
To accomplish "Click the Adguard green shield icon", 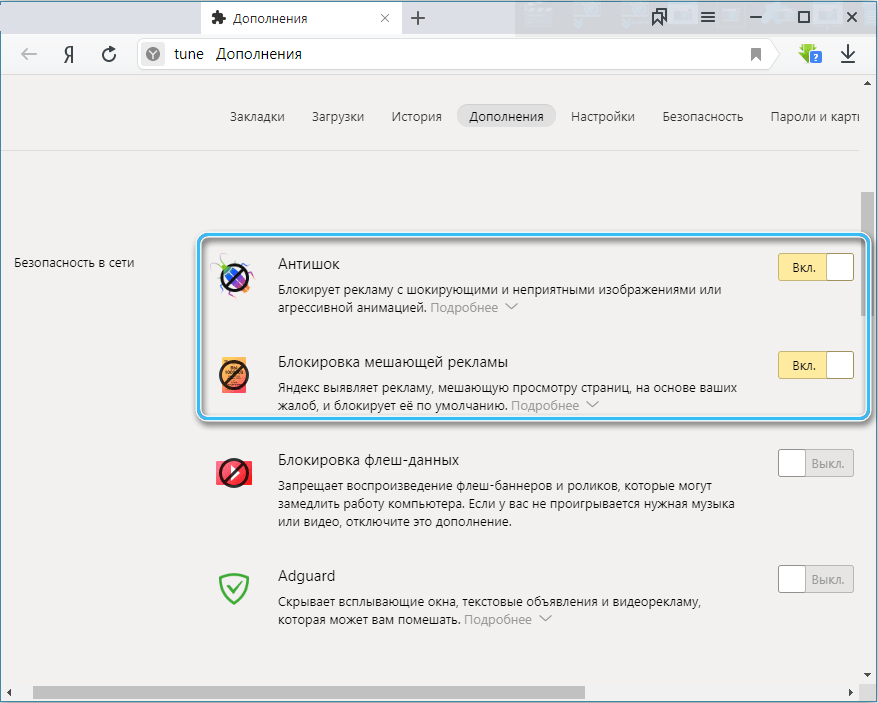I will [233, 587].
